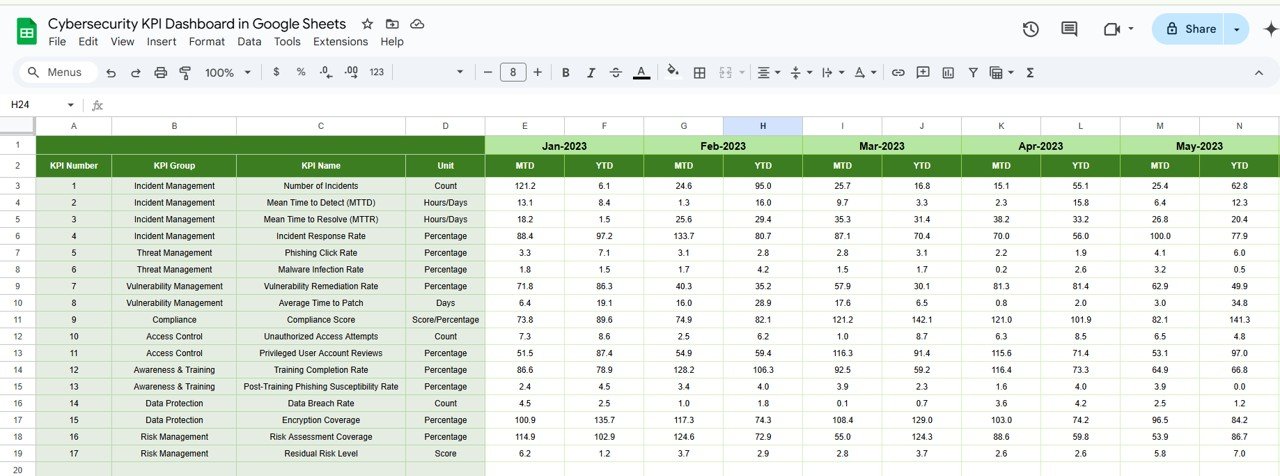Click the Jan-2023 header cell

click(565, 145)
